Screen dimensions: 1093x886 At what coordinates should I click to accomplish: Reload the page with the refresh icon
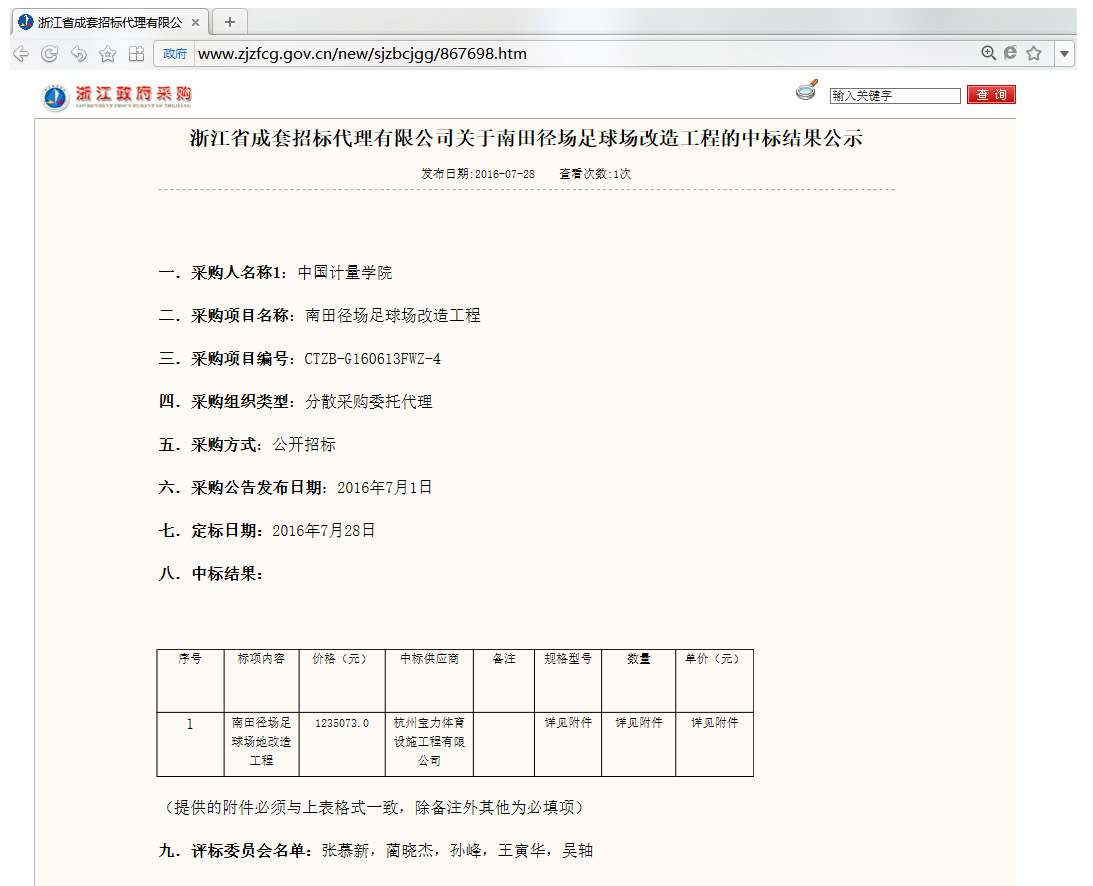coord(49,54)
